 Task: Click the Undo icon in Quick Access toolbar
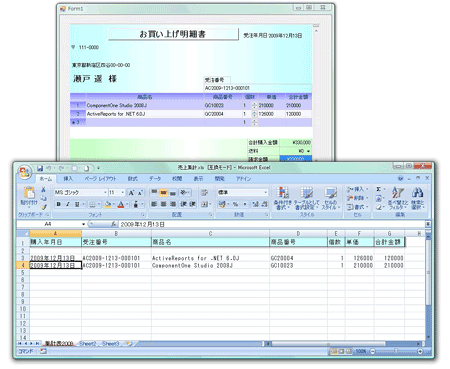pos(49,168)
